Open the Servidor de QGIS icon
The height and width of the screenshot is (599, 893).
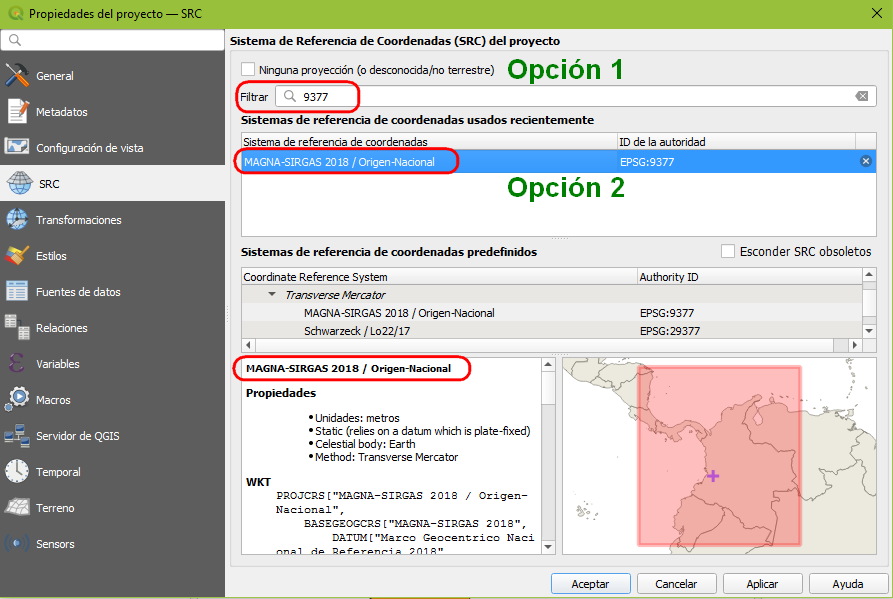click(x=17, y=436)
